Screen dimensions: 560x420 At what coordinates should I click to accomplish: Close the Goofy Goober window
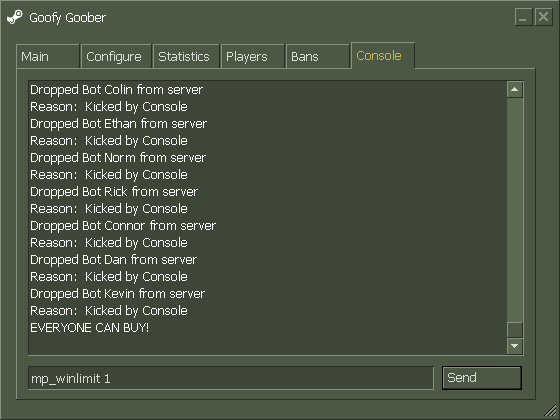[544, 17]
